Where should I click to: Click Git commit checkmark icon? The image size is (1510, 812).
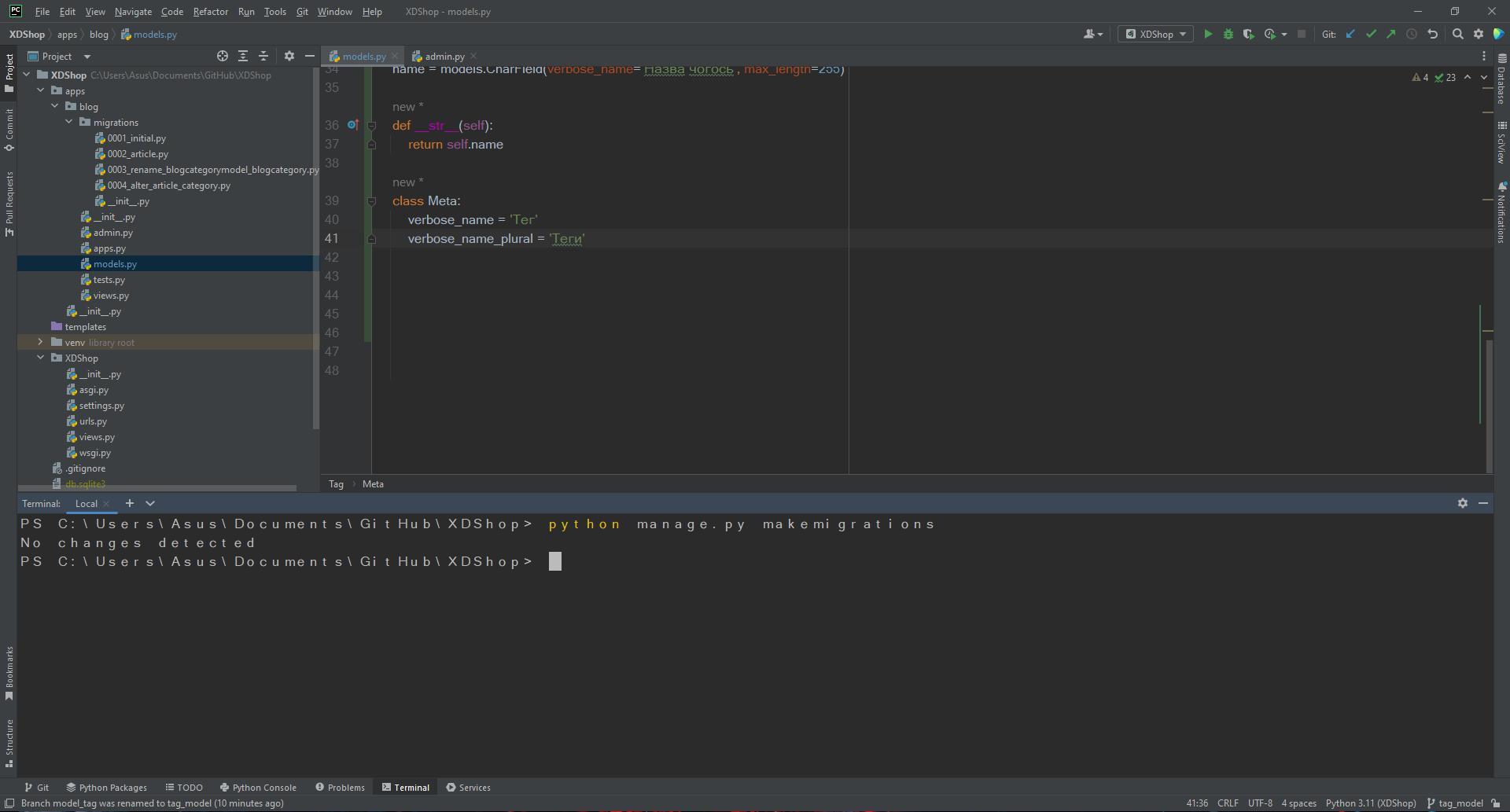click(1371, 35)
